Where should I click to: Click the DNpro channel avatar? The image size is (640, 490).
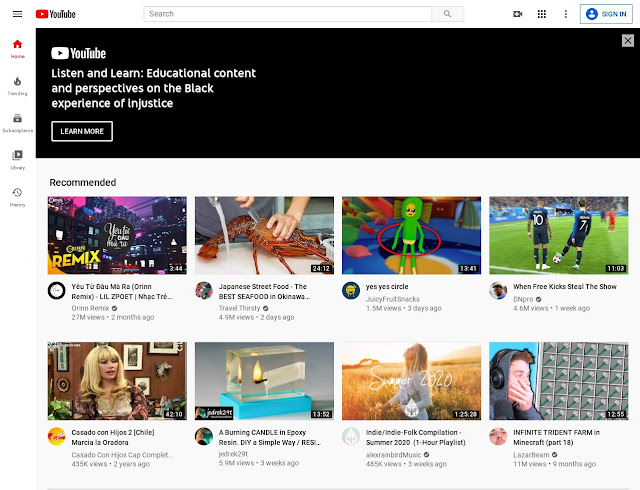tap(498, 291)
